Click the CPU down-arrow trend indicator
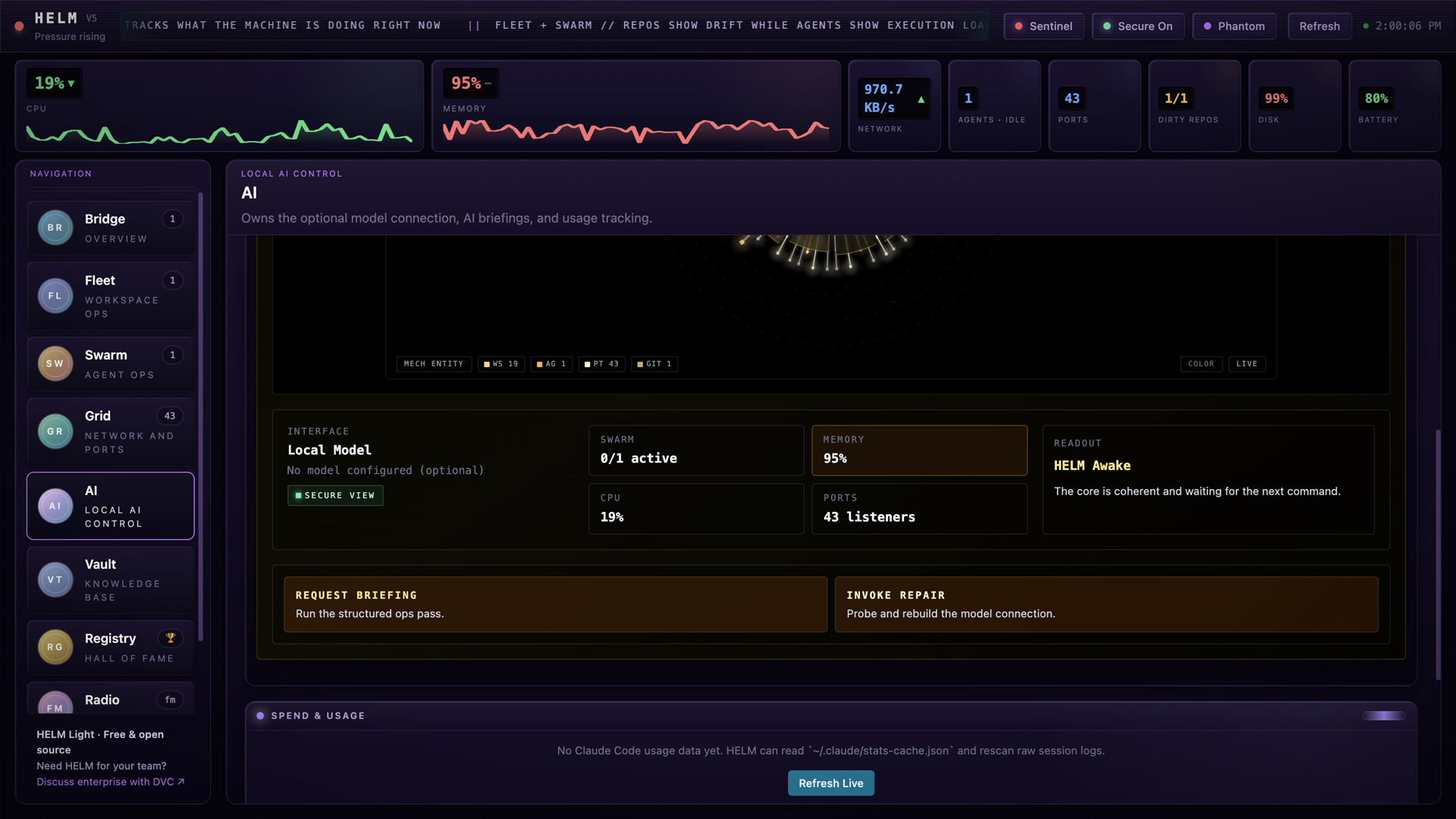Screen dimensions: 1456x819 [71, 83]
